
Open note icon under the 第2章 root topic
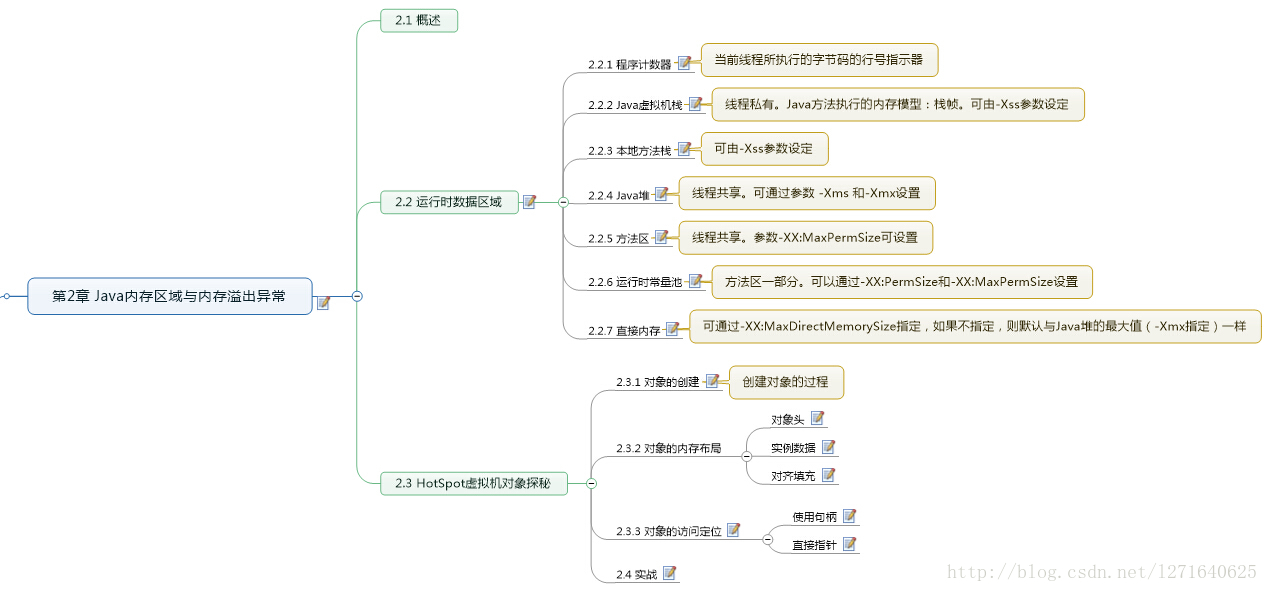[x=323, y=303]
